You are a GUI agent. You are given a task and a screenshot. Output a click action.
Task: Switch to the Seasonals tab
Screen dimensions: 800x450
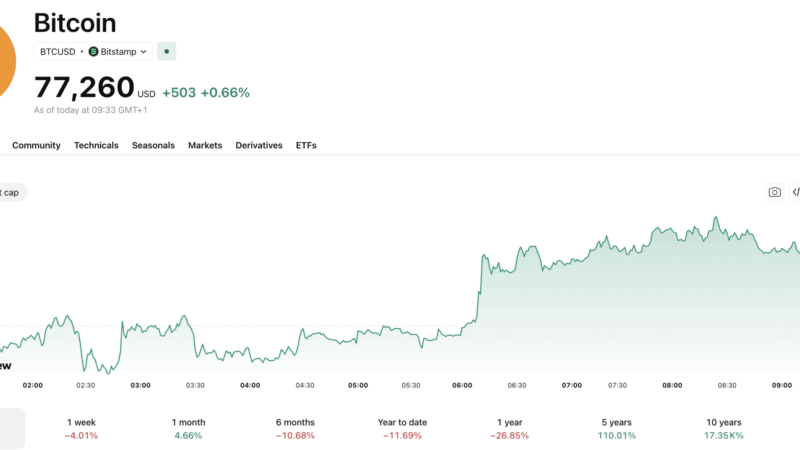tap(153, 145)
